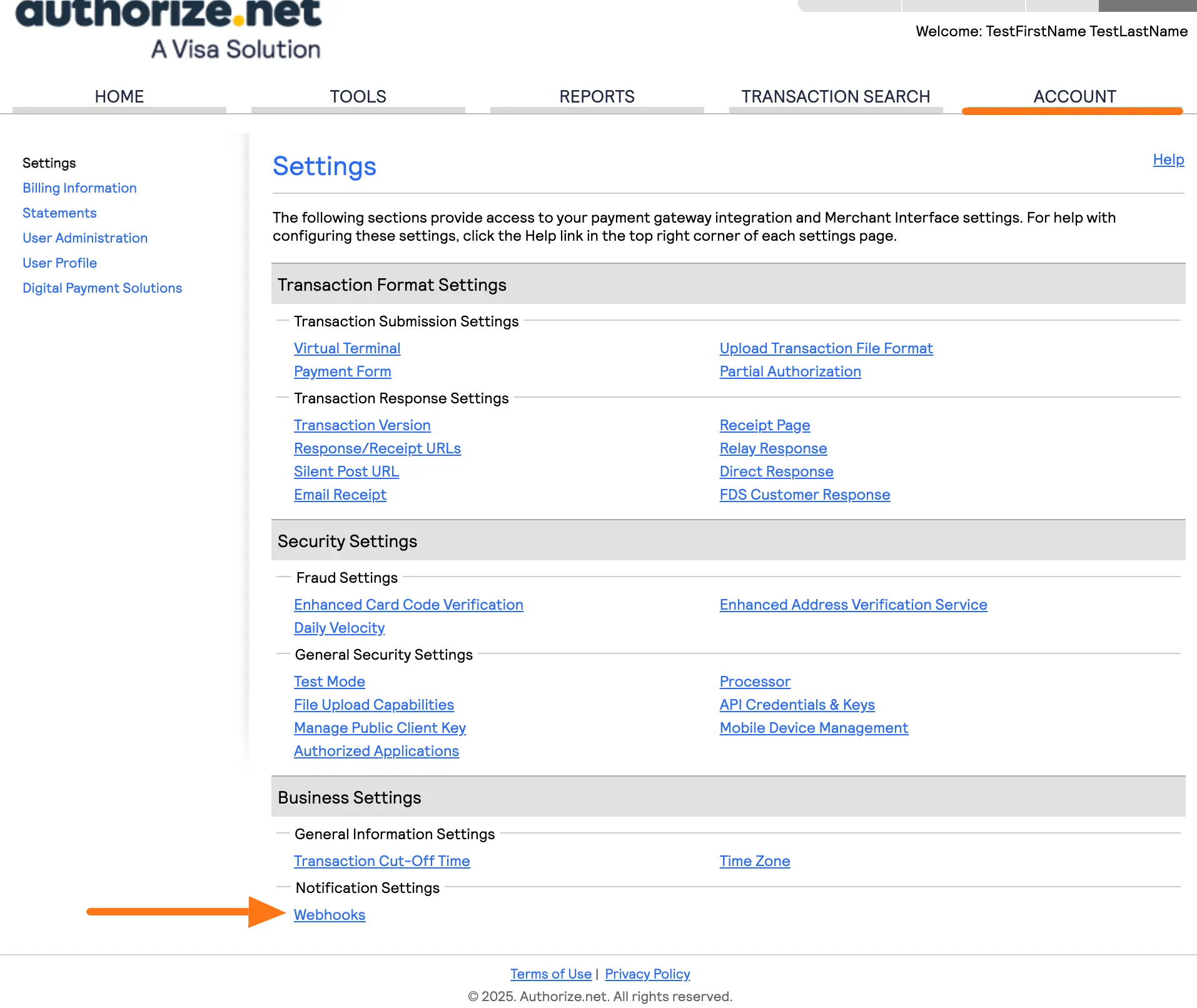Screen dimensions: 1197x1008
Task: Open the Help link
Action: [x=1167, y=159]
